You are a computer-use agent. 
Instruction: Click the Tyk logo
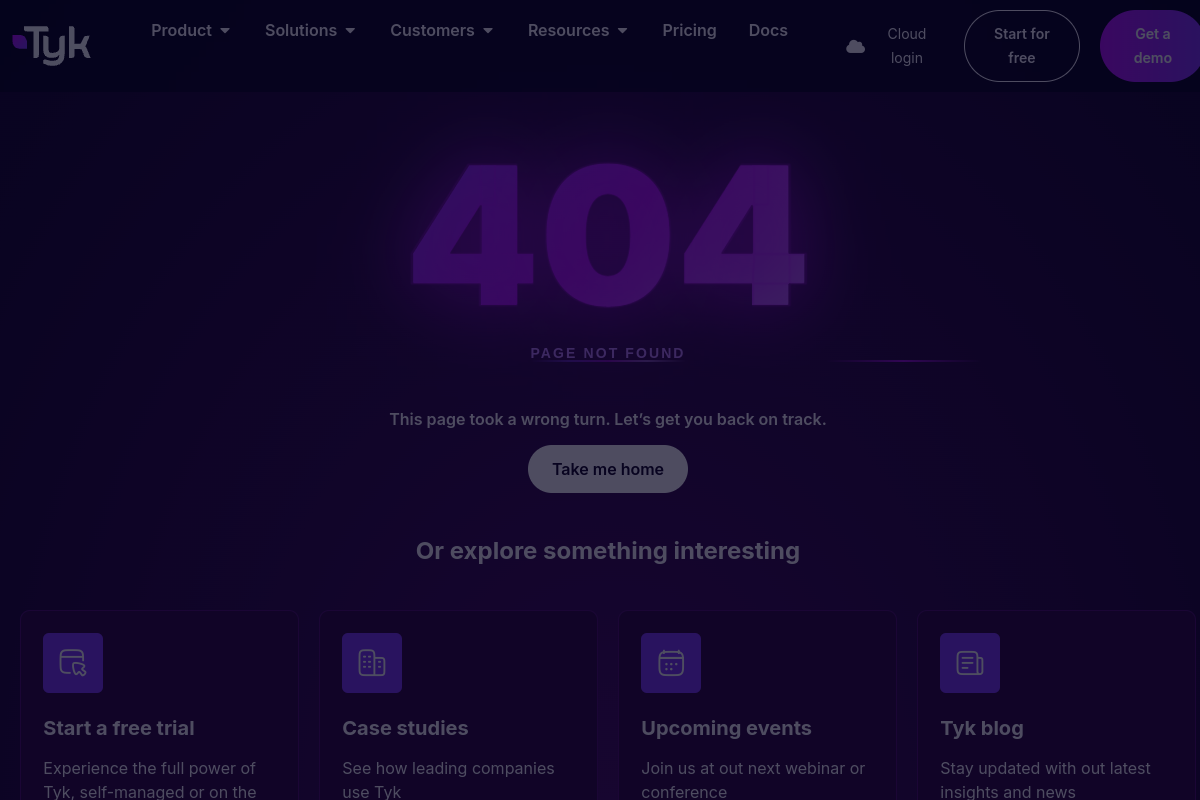(52, 45)
